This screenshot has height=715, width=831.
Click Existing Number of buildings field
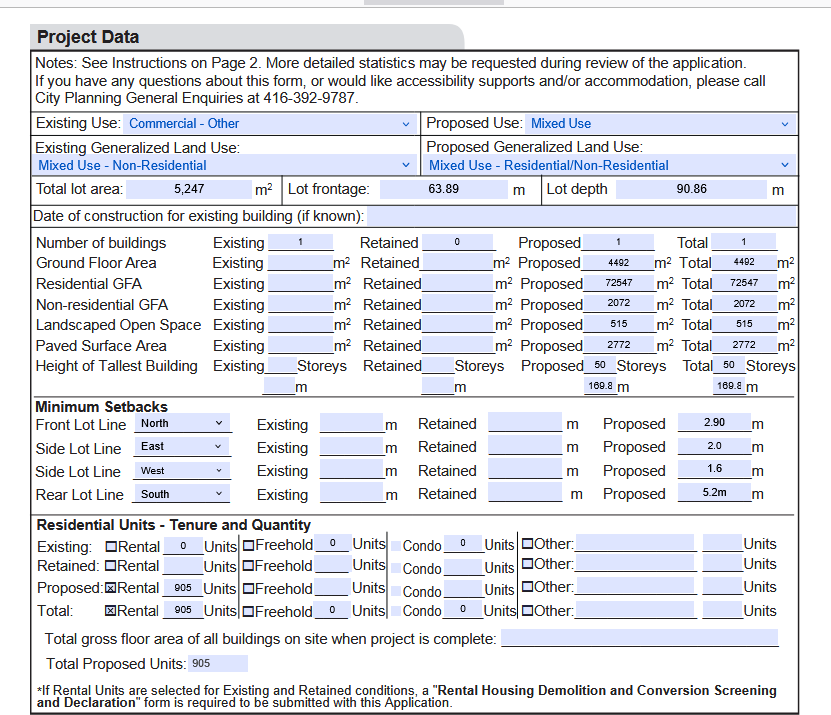[299, 243]
